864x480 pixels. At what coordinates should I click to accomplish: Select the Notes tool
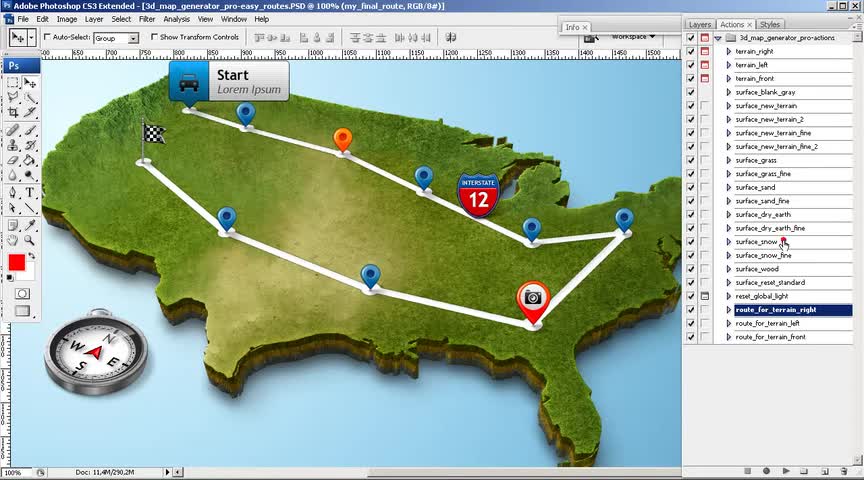tap(13, 225)
